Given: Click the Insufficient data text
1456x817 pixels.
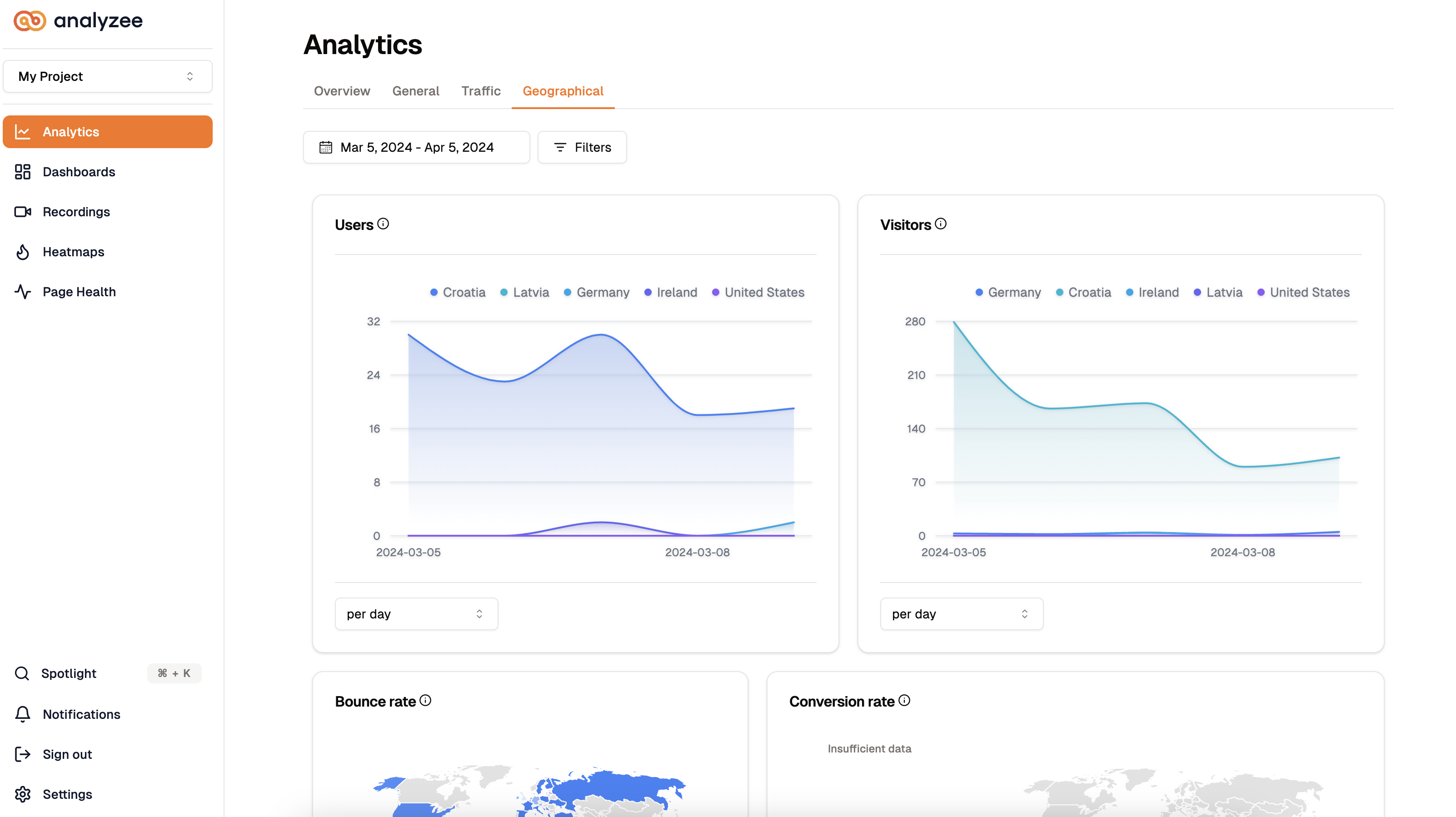Looking at the screenshot, I should coord(869,749).
